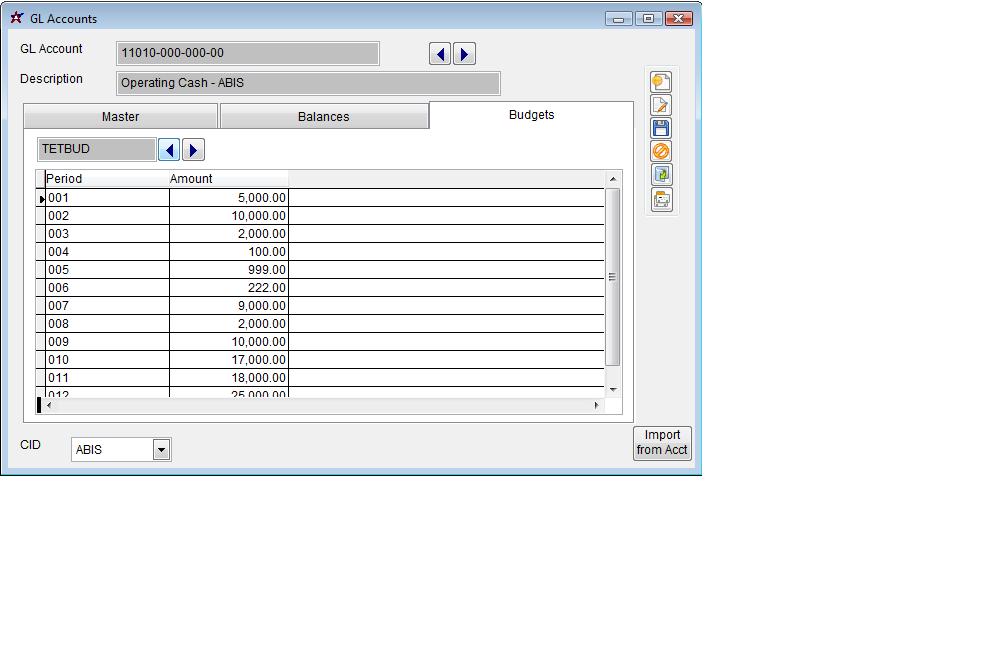Open the CID dropdown showing ABIS

pos(161,450)
